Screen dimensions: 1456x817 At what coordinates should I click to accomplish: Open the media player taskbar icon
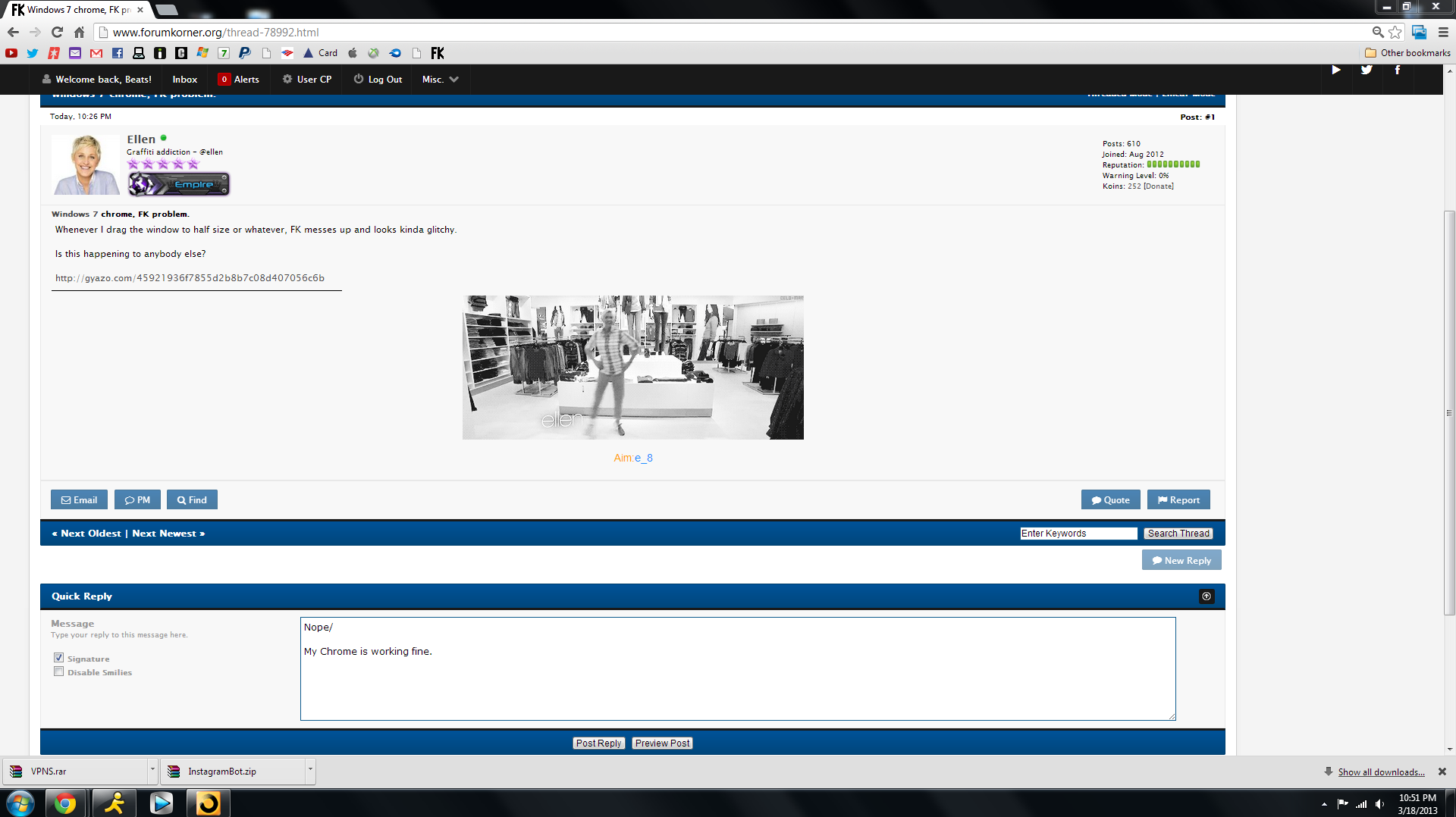pos(161,803)
